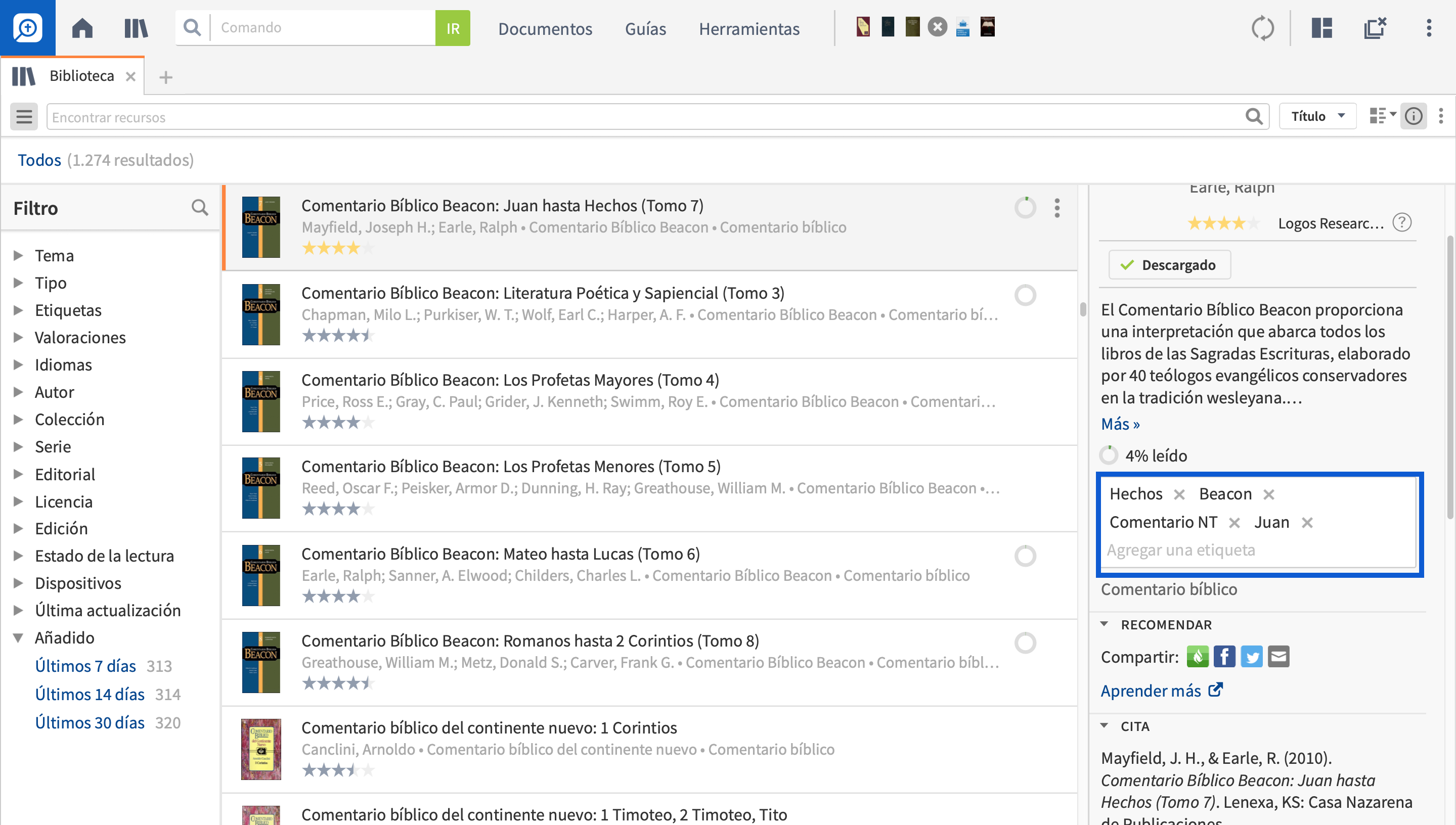Screen dimensions: 1456x825
Task: Open the gray X shortcut icon in shortcut bar
Action: tap(938, 27)
